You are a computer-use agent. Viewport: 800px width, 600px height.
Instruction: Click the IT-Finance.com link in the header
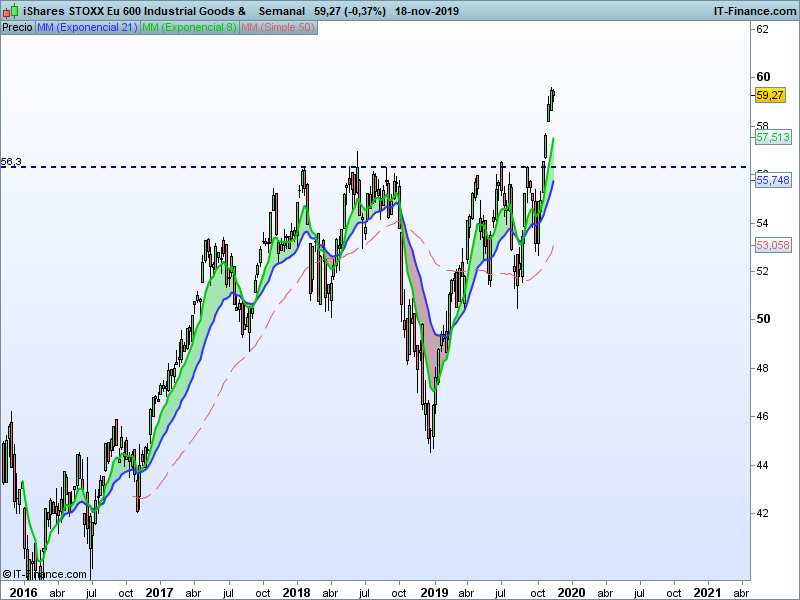755,11
